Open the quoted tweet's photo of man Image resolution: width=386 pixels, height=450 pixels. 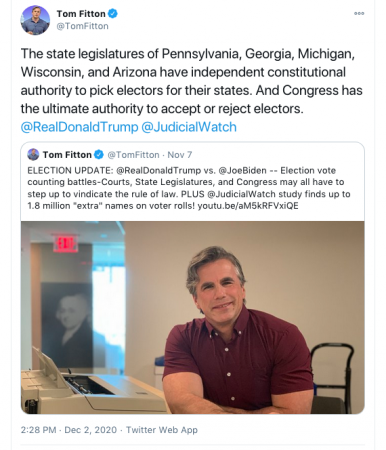coord(193,317)
